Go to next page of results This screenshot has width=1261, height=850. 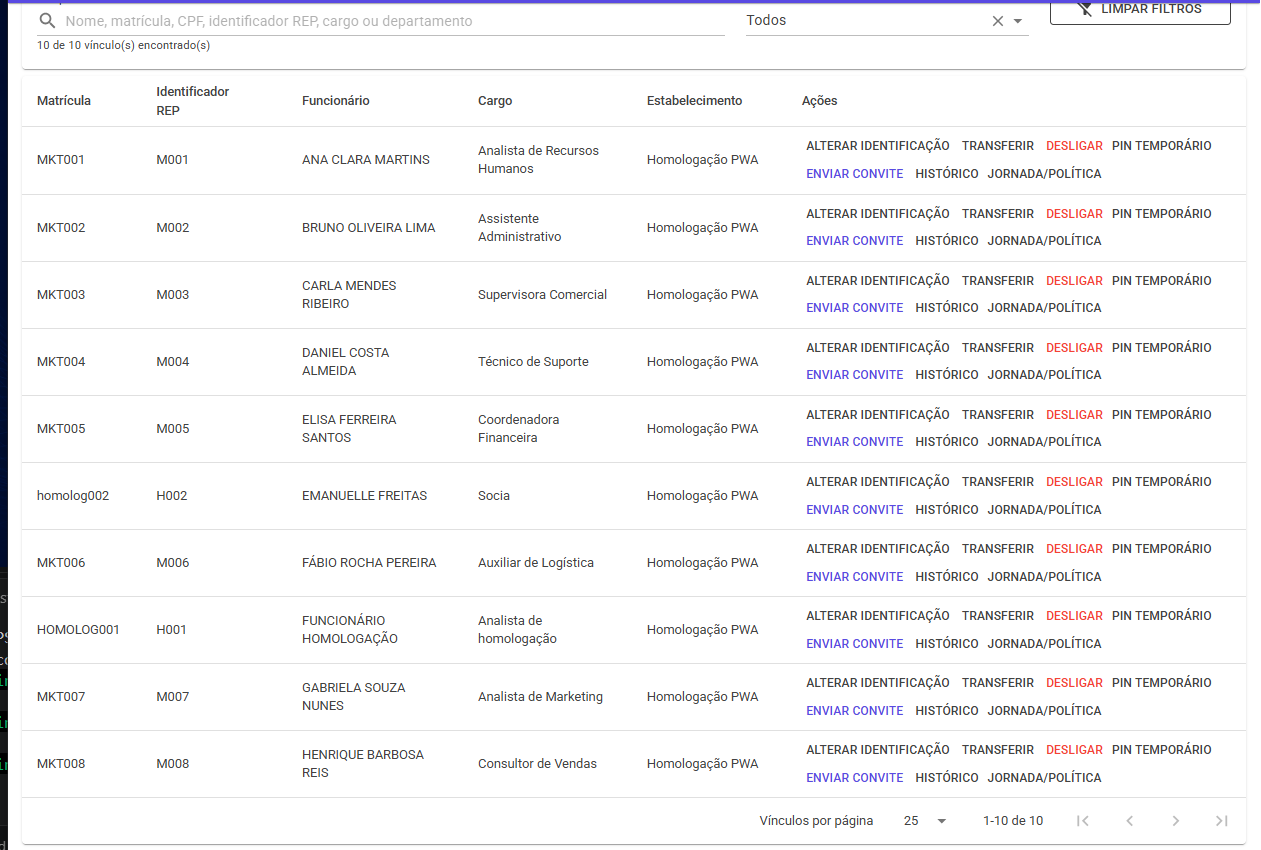click(1175, 821)
